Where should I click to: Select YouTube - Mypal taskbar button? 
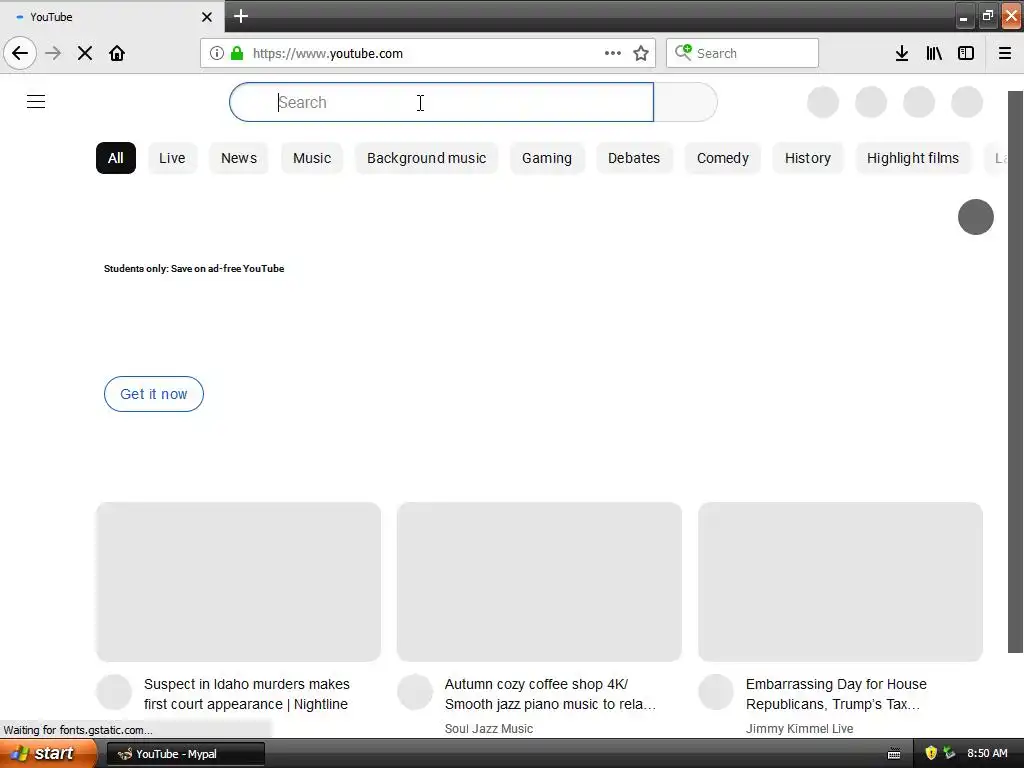pyautogui.click(x=185, y=754)
